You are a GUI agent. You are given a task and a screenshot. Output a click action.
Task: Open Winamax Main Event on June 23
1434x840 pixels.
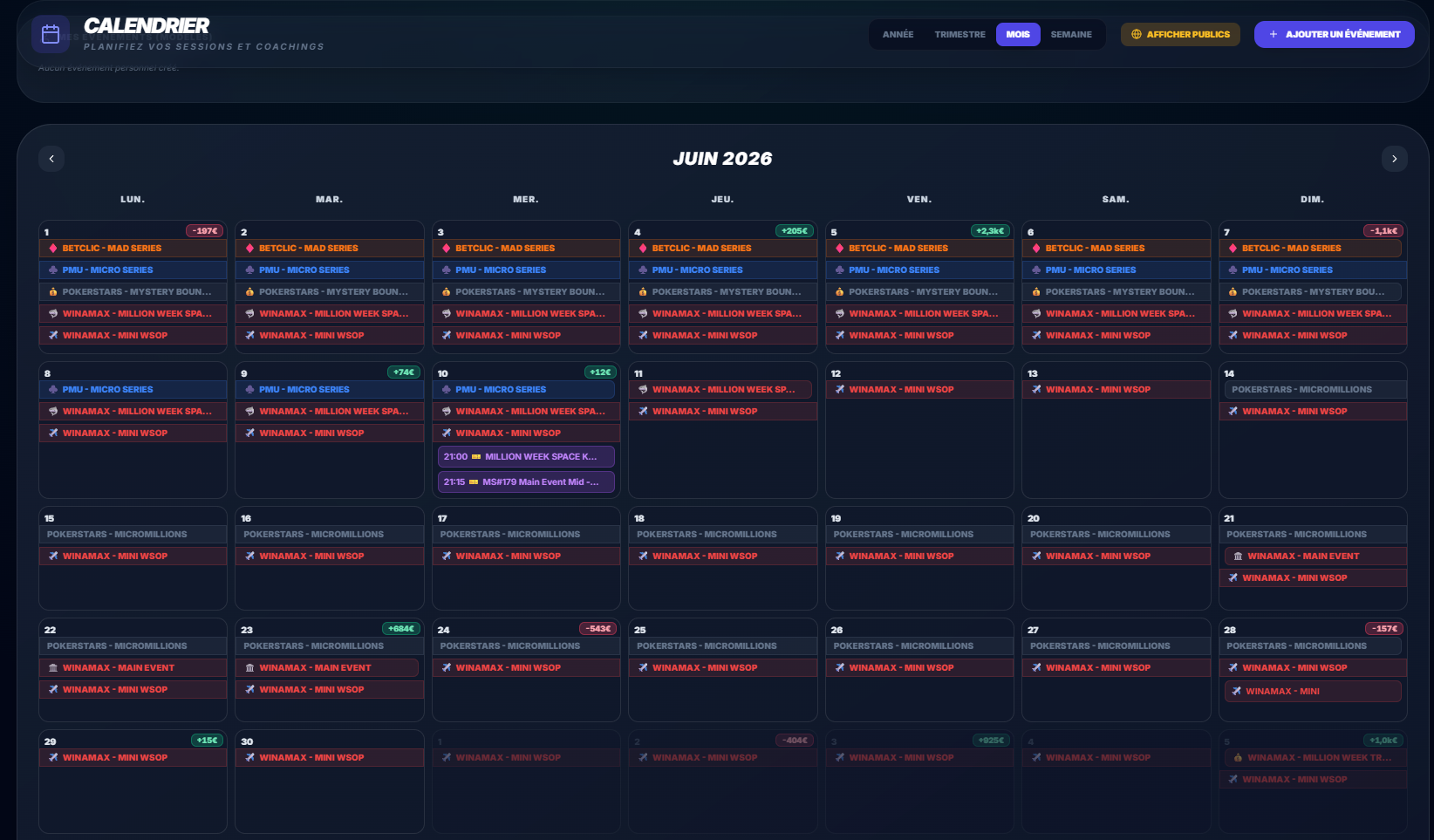click(x=327, y=668)
